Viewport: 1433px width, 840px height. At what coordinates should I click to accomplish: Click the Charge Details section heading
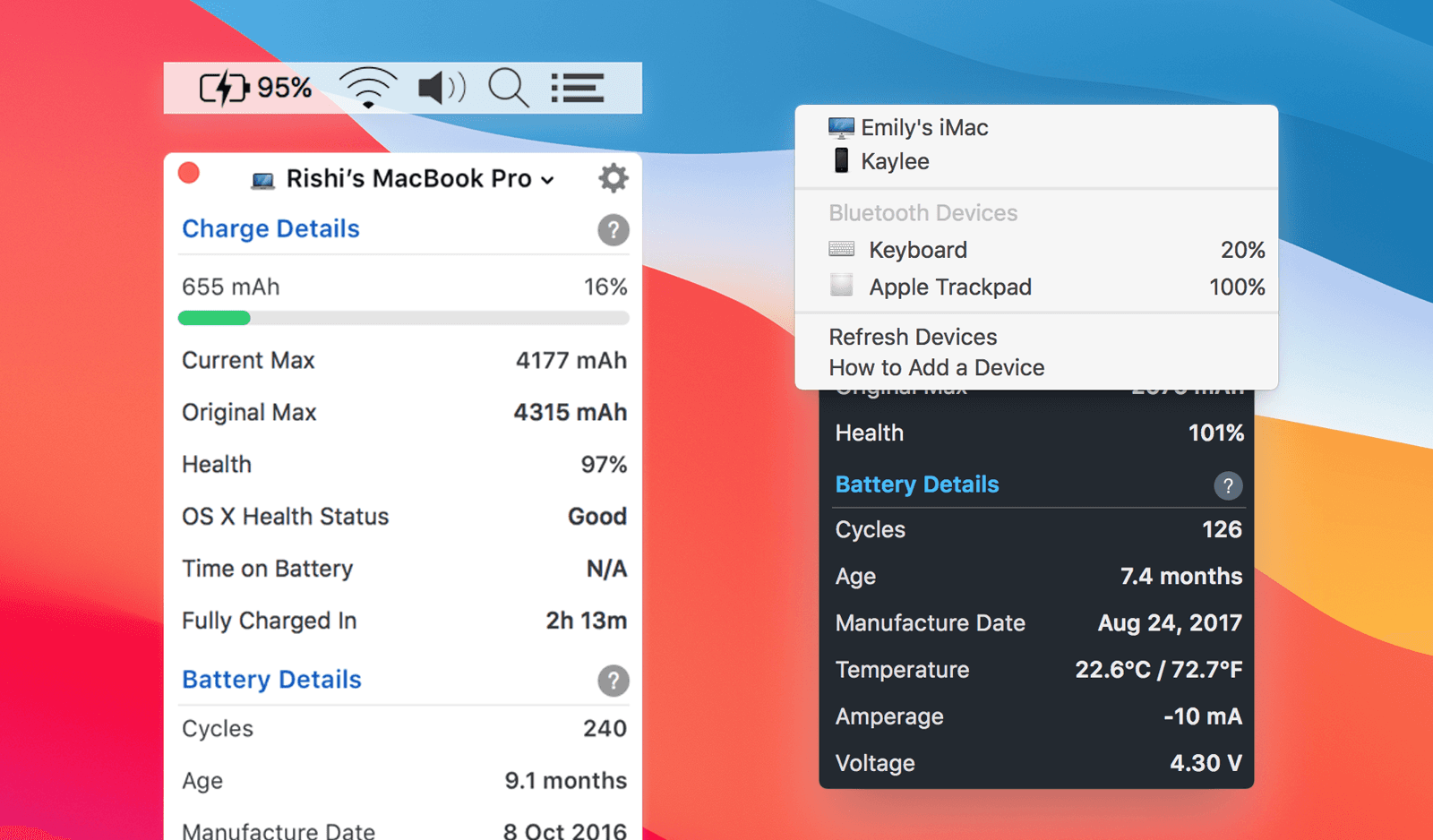click(270, 229)
